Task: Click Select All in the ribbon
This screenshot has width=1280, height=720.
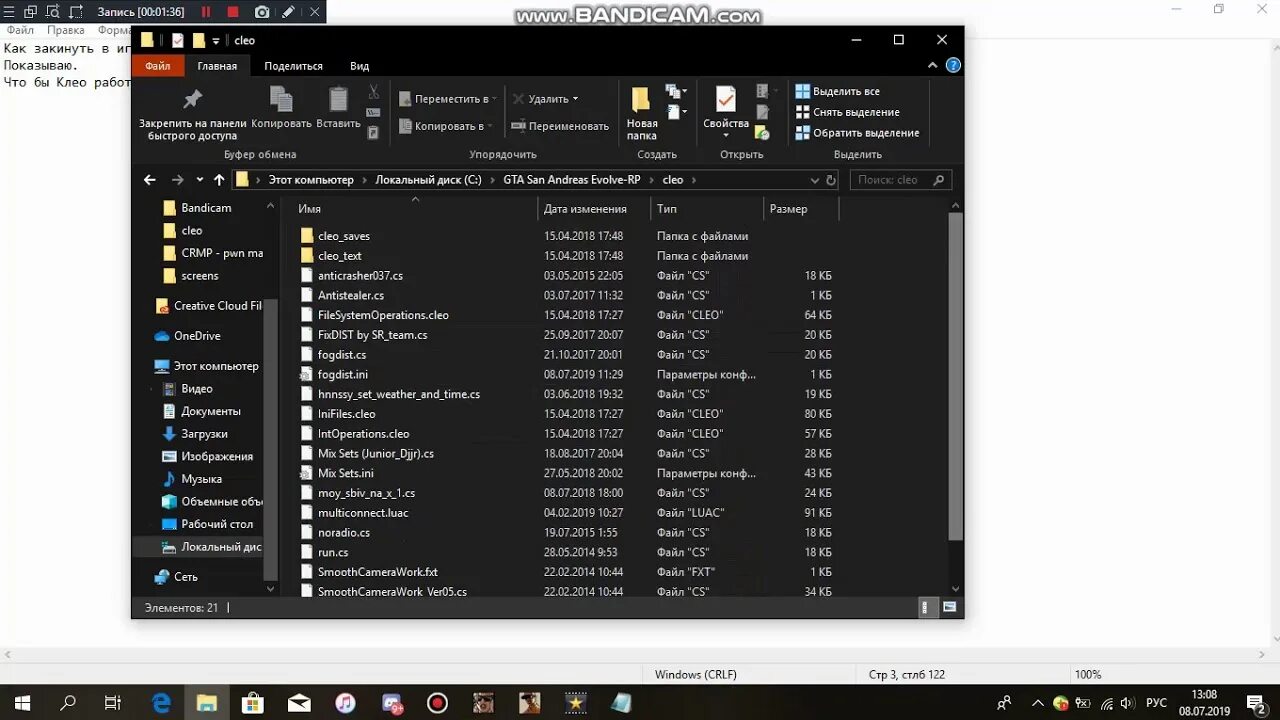Action: (x=837, y=91)
